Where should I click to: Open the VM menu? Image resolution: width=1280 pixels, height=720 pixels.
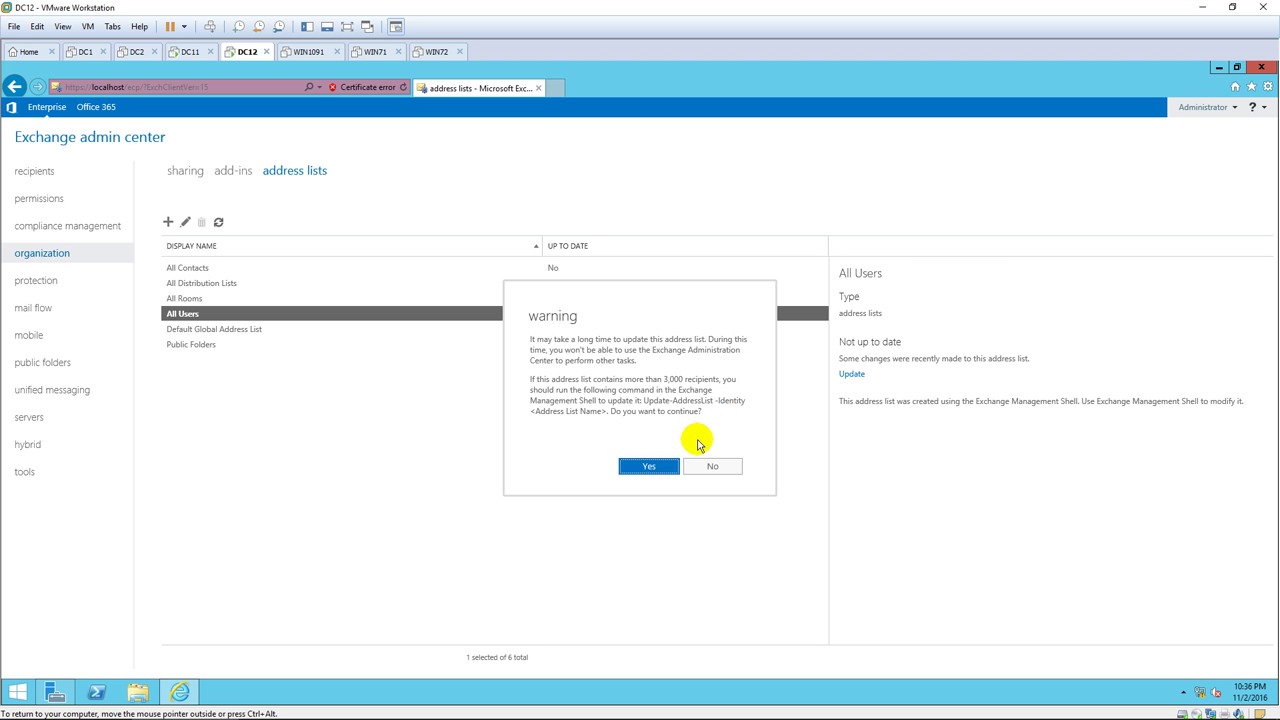point(87,26)
